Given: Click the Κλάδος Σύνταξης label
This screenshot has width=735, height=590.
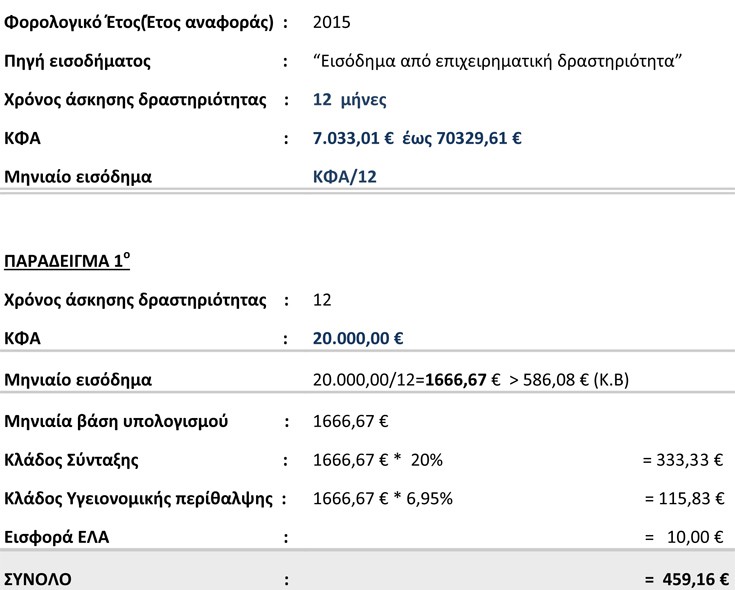Looking at the screenshot, I should (x=71, y=460).
